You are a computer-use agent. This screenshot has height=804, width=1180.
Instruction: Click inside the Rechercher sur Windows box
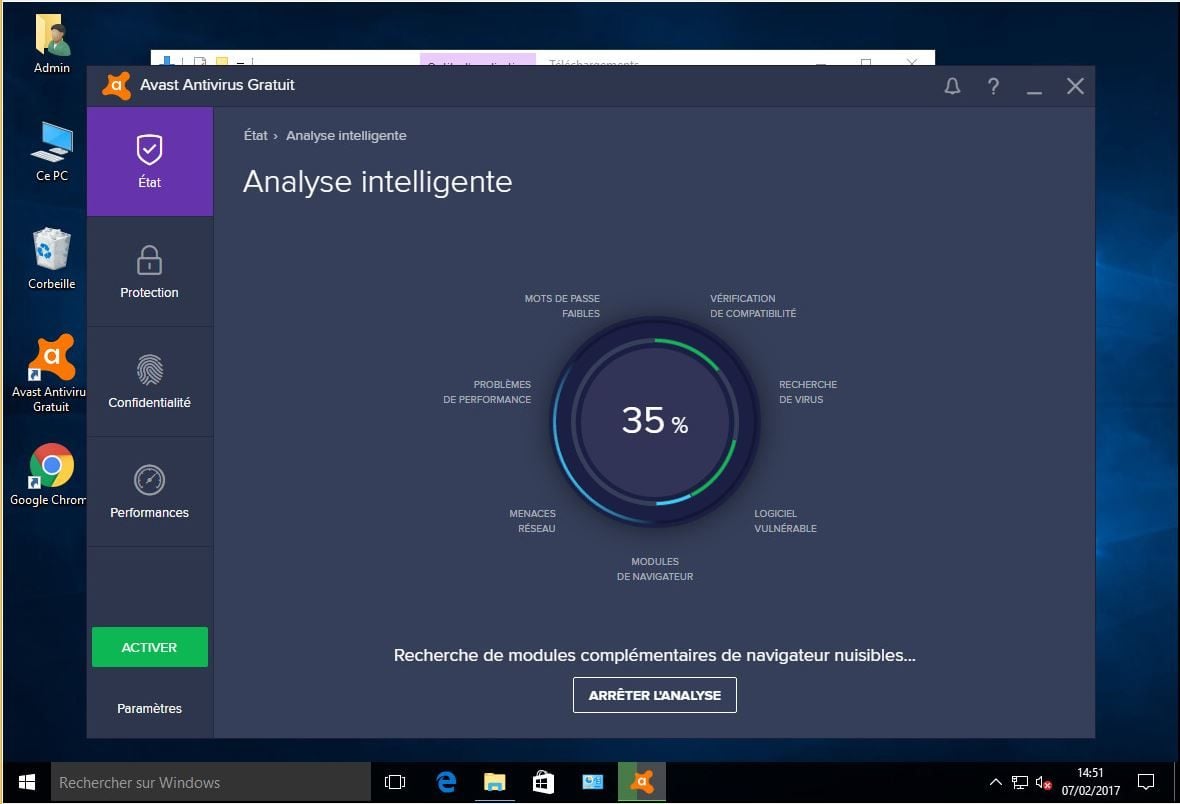(211, 782)
